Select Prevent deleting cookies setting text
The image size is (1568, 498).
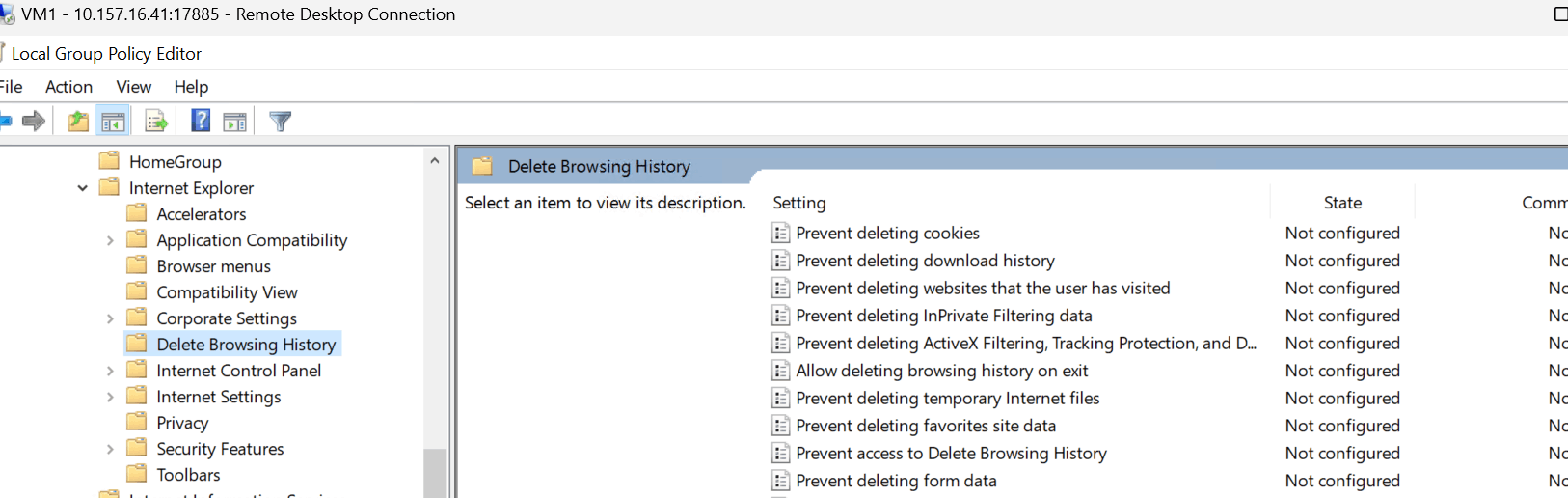pyautogui.click(x=887, y=233)
